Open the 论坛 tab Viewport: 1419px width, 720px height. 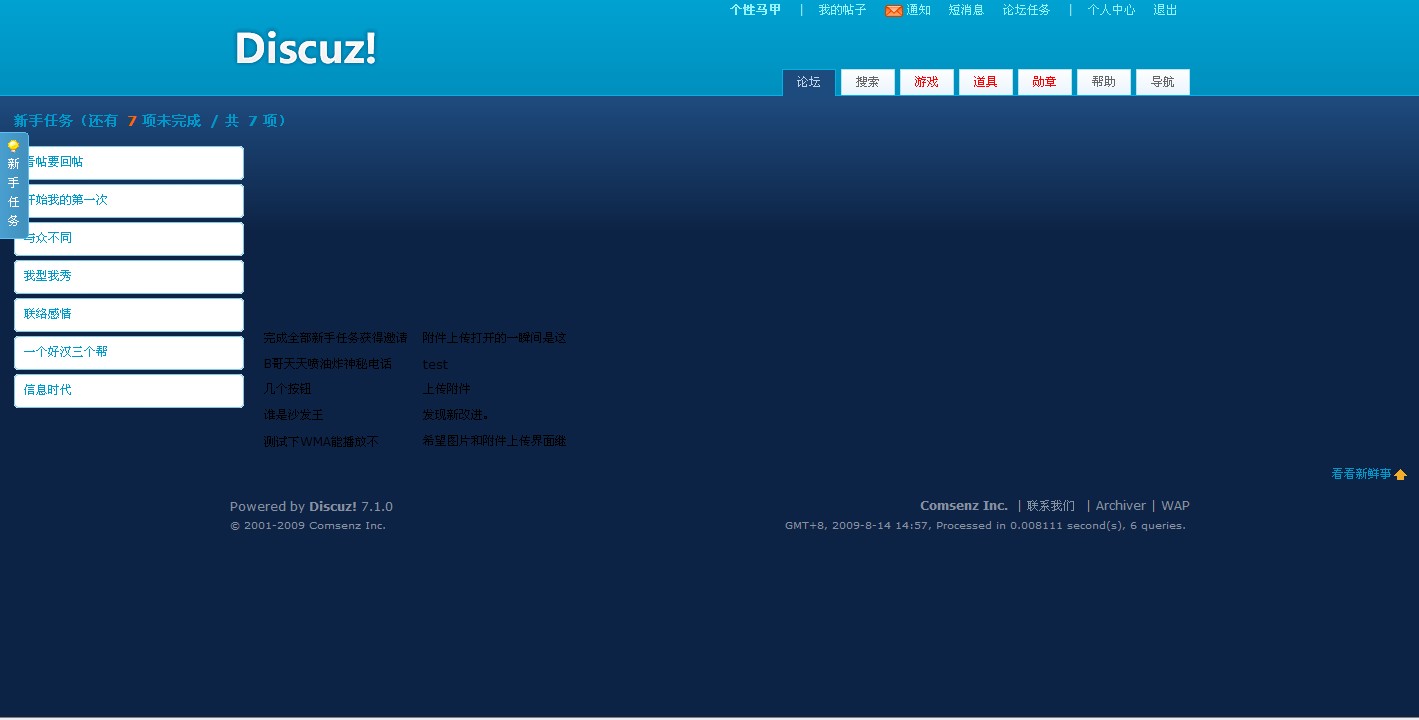809,82
